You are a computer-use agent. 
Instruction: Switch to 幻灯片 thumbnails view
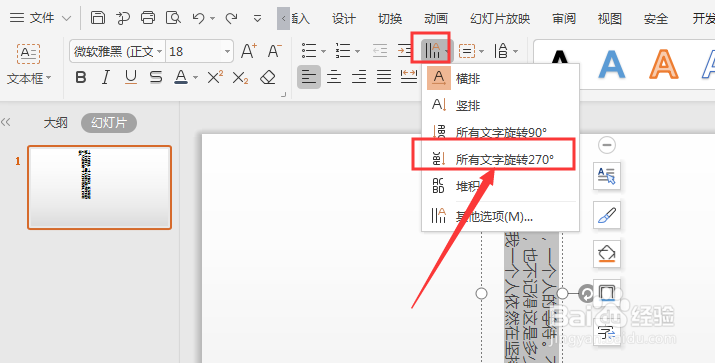coord(109,123)
